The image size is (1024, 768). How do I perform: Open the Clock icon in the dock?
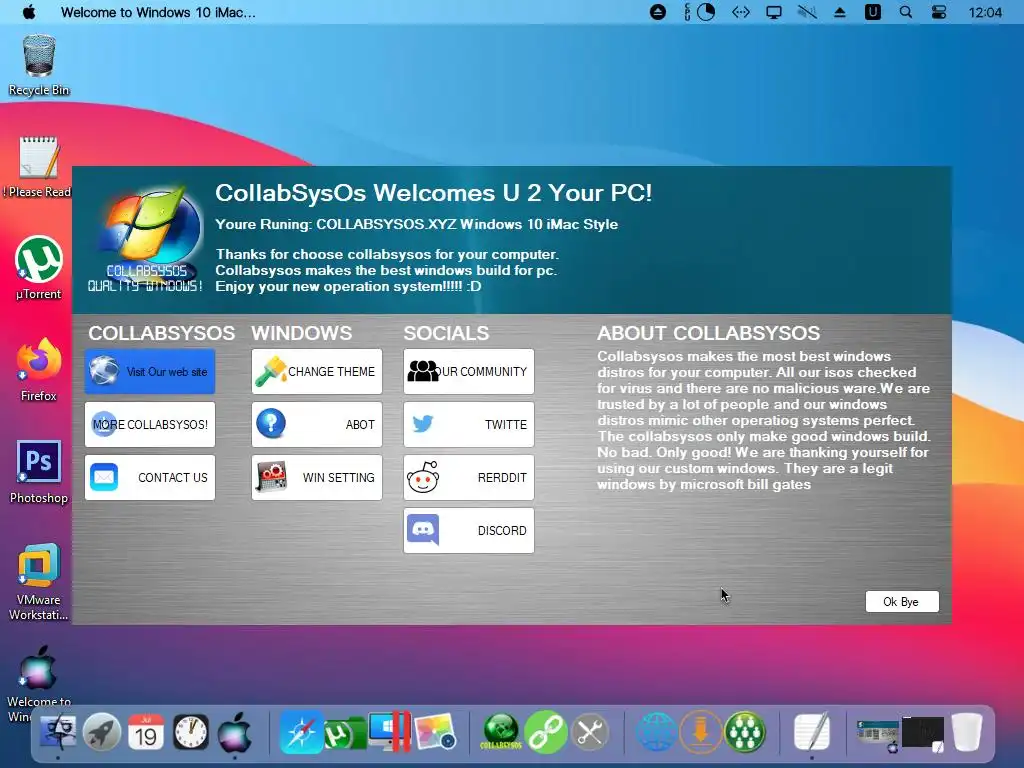pos(191,732)
